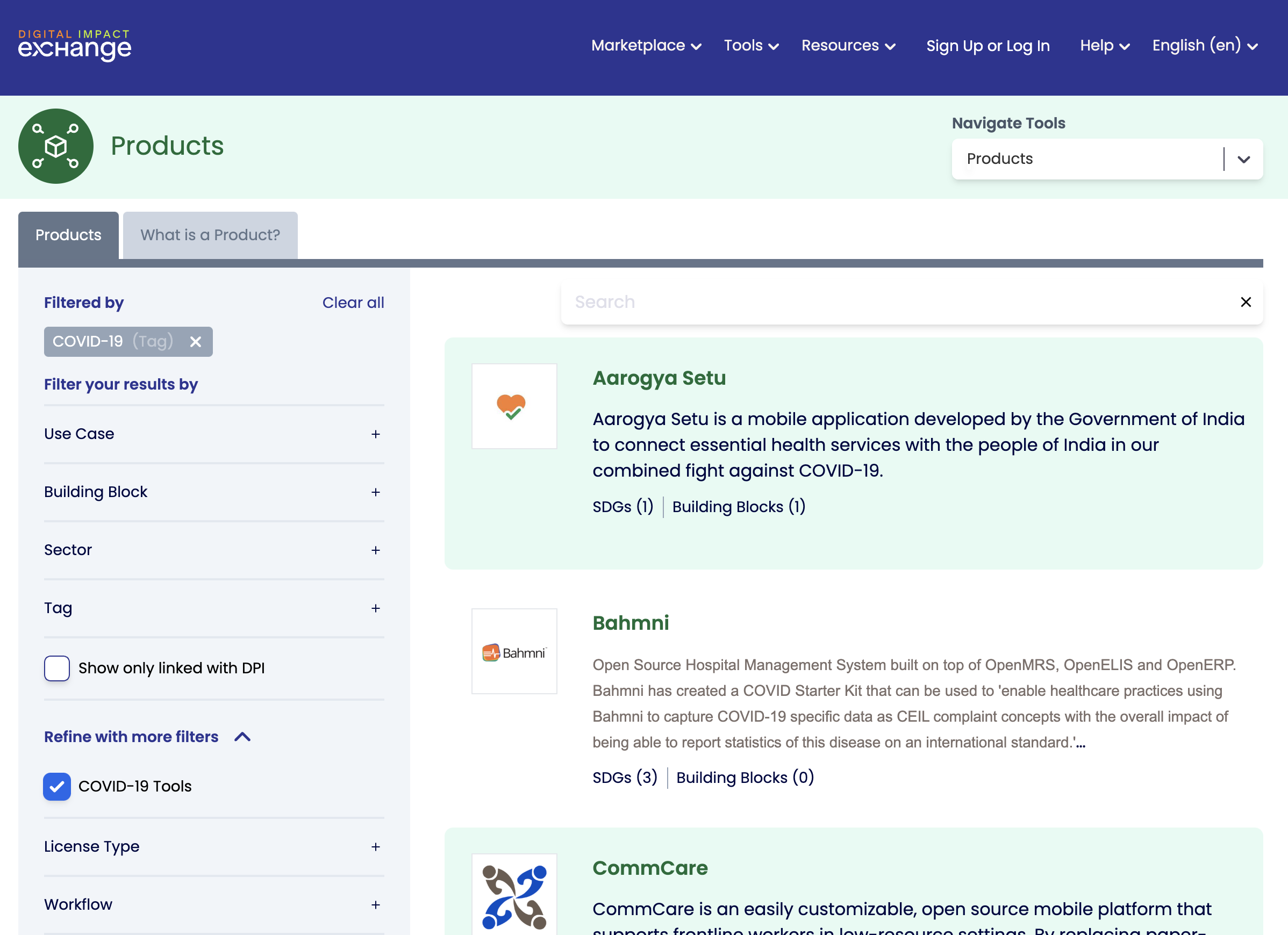Expand the Tag filter
This screenshot has width=1288, height=935.
click(214, 608)
